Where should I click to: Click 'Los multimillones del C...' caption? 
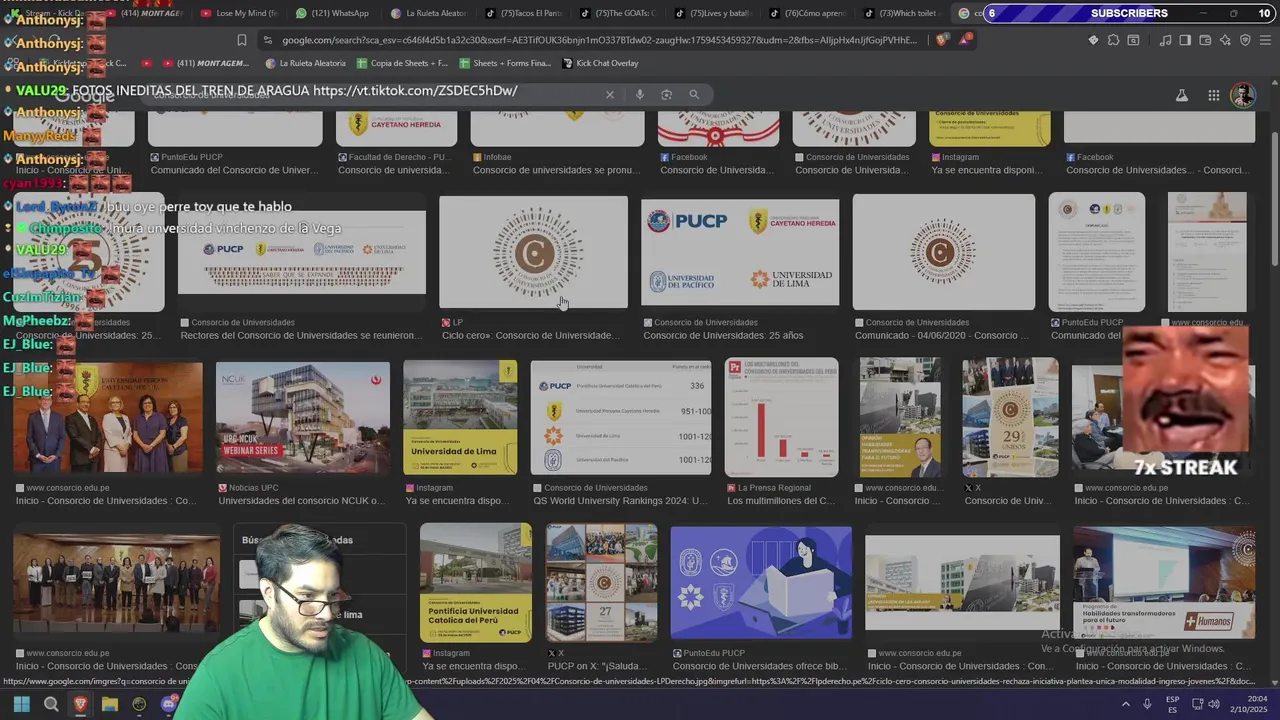(x=781, y=501)
